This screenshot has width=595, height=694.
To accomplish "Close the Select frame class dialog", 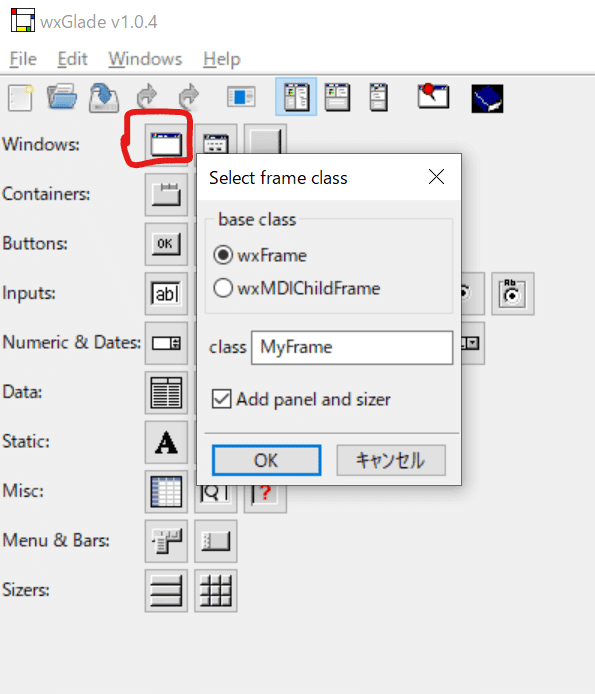I will 436,177.
